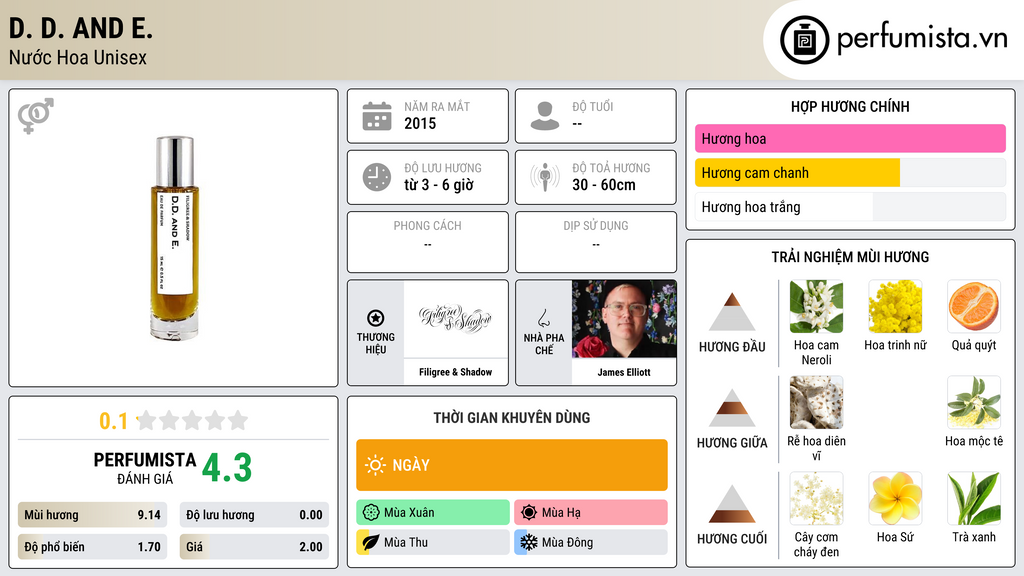Click the green Perfumista 4.3 rating
The height and width of the screenshot is (576, 1024).
click(227, 468)
